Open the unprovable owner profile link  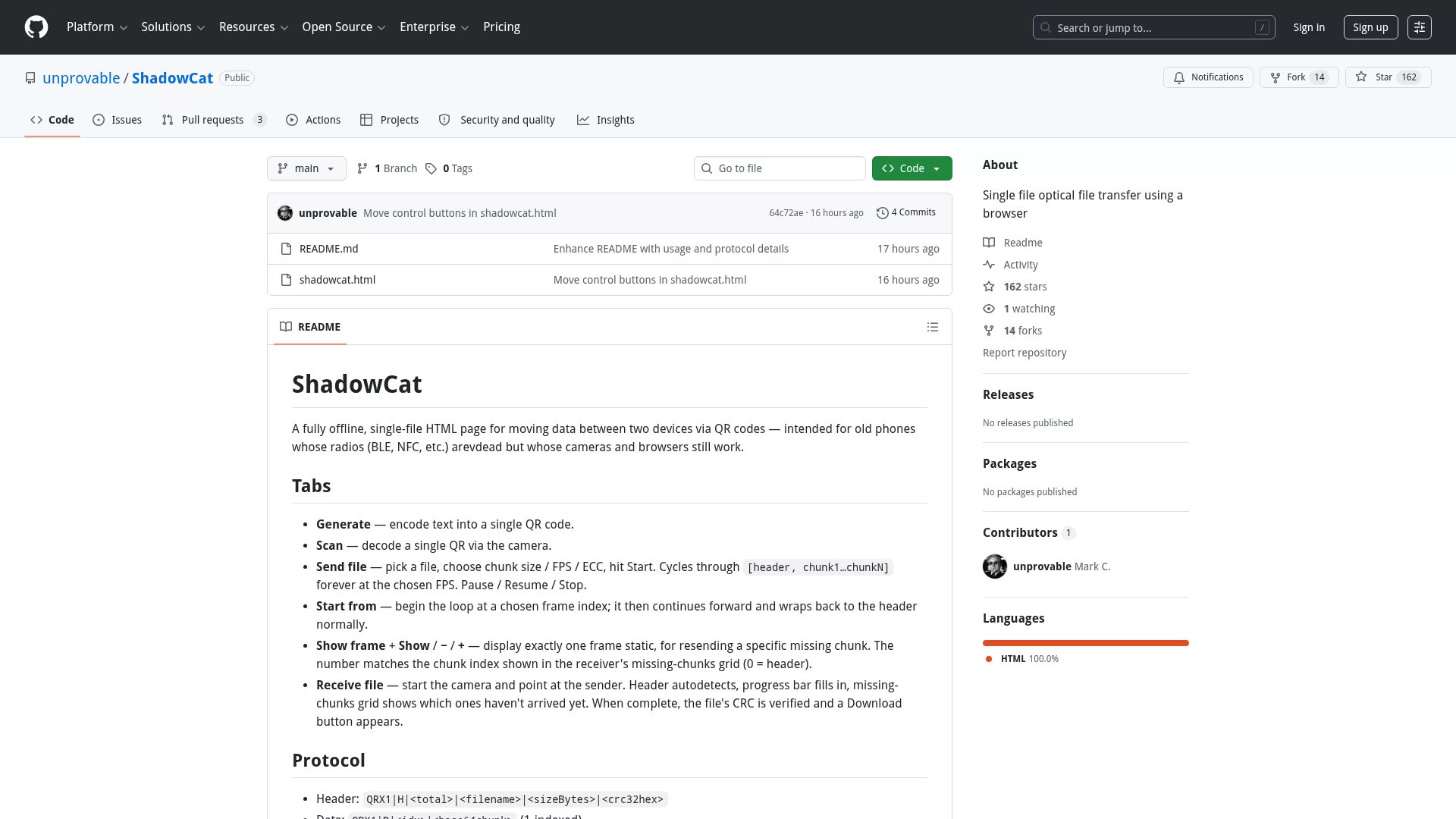(81, 78)
